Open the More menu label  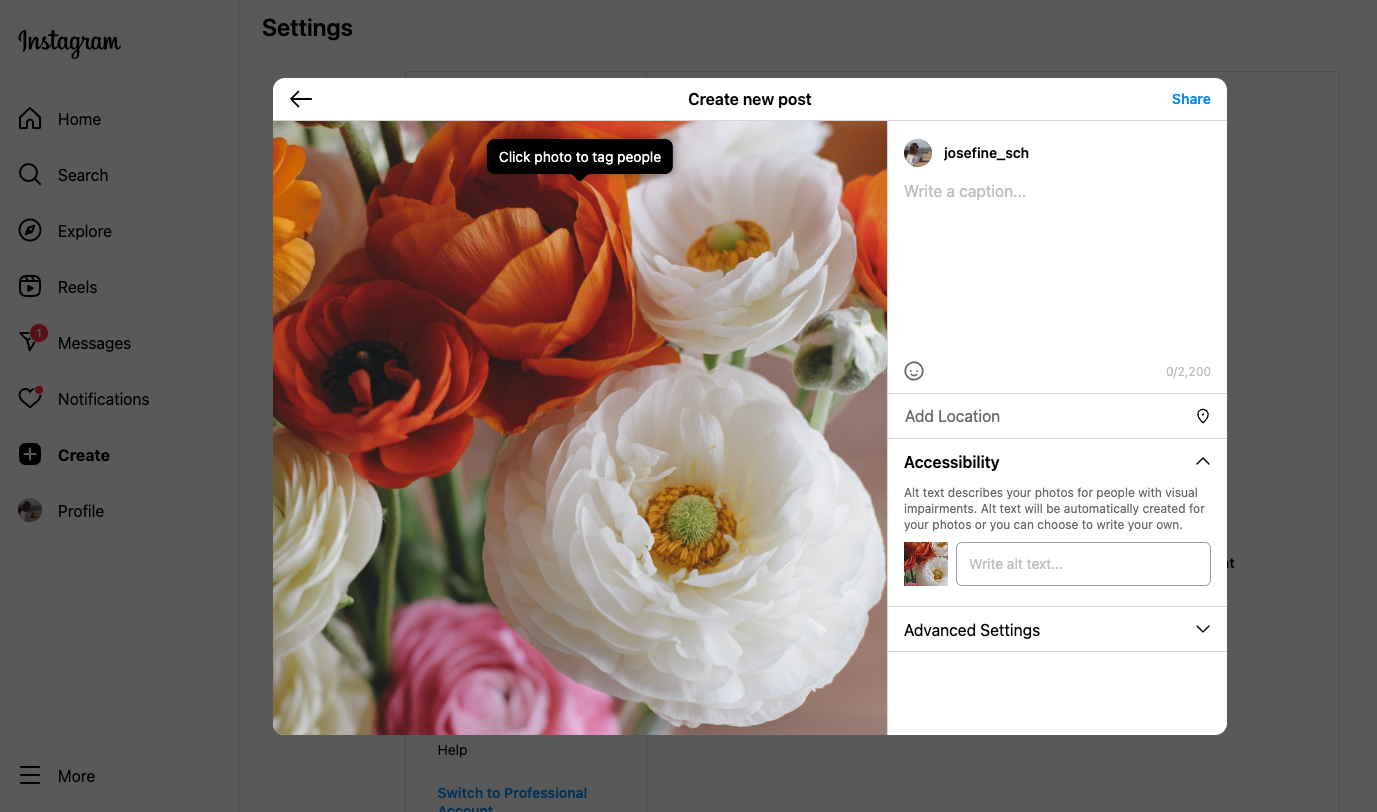tap(76, 776)
